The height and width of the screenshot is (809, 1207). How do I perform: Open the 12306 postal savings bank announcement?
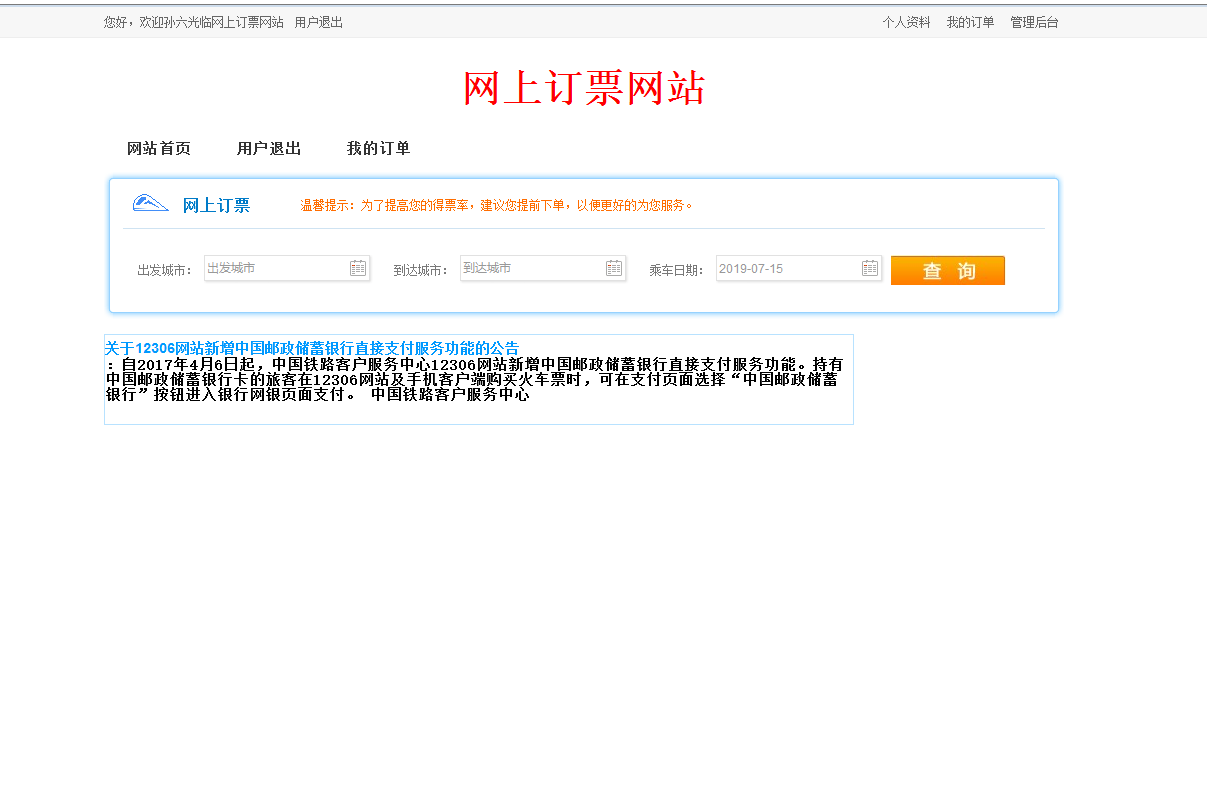pos(311,347)
